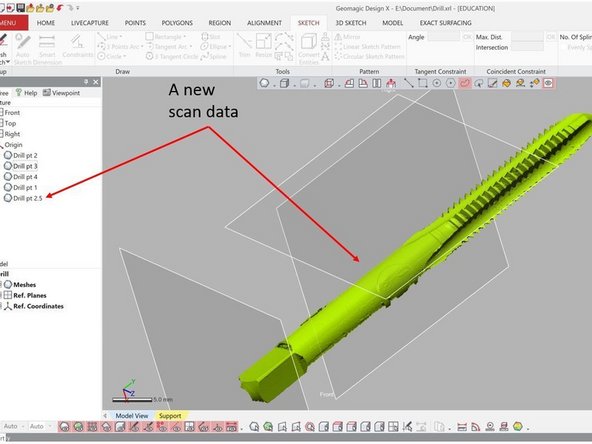Open the Viewpoint panel tab

[x=61, y=93]
